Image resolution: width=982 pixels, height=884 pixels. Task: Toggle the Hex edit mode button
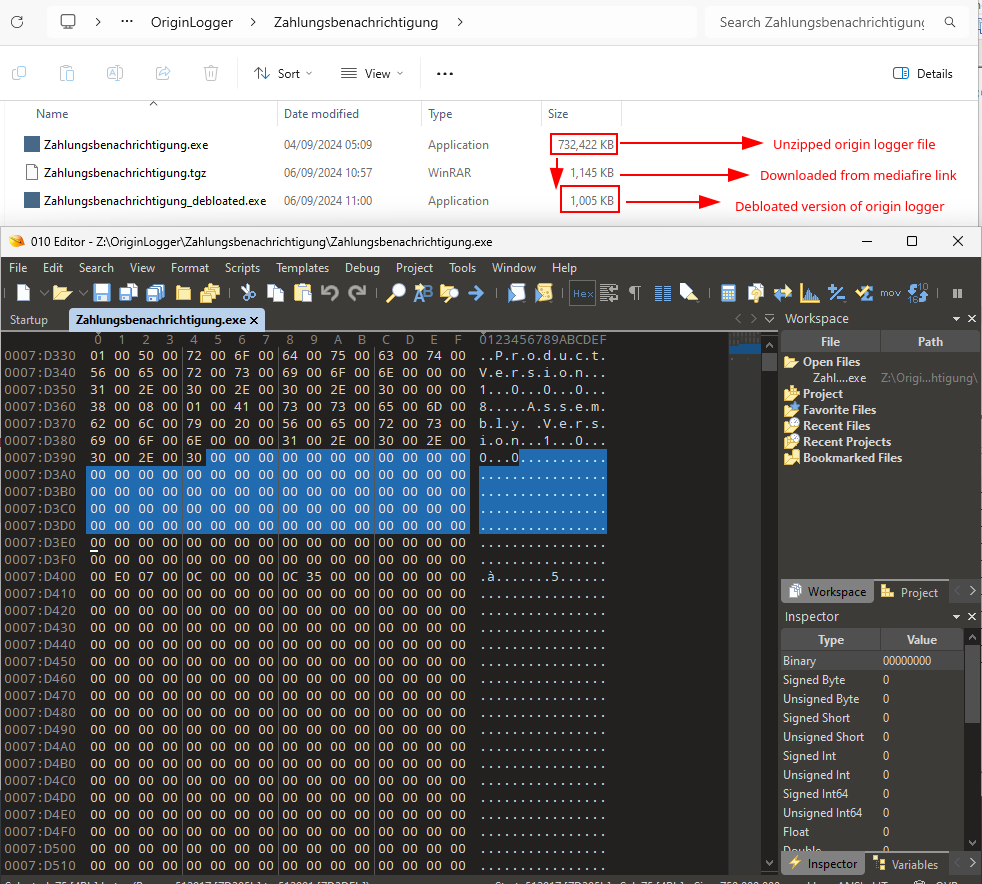[582, 293]
